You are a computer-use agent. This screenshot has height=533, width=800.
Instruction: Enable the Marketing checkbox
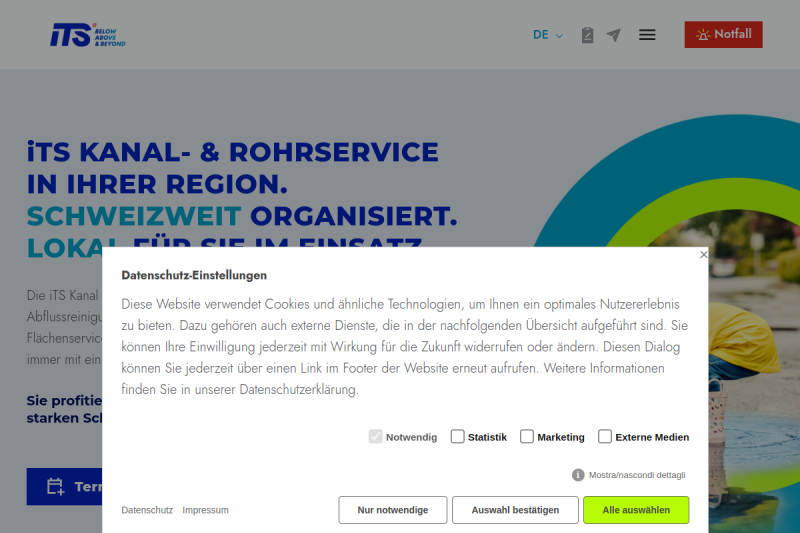point(527,437)
